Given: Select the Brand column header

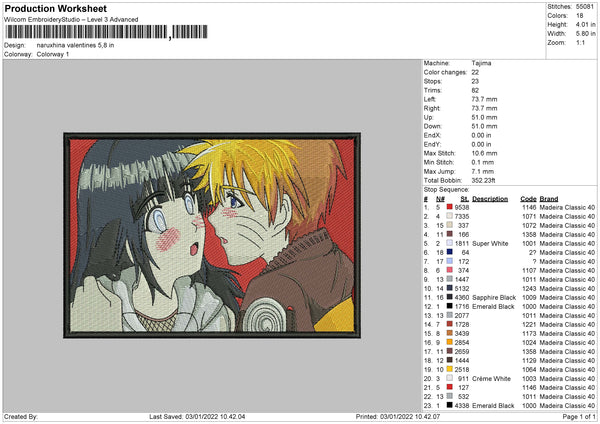Looking at the screenshot, I should (549, 199).
